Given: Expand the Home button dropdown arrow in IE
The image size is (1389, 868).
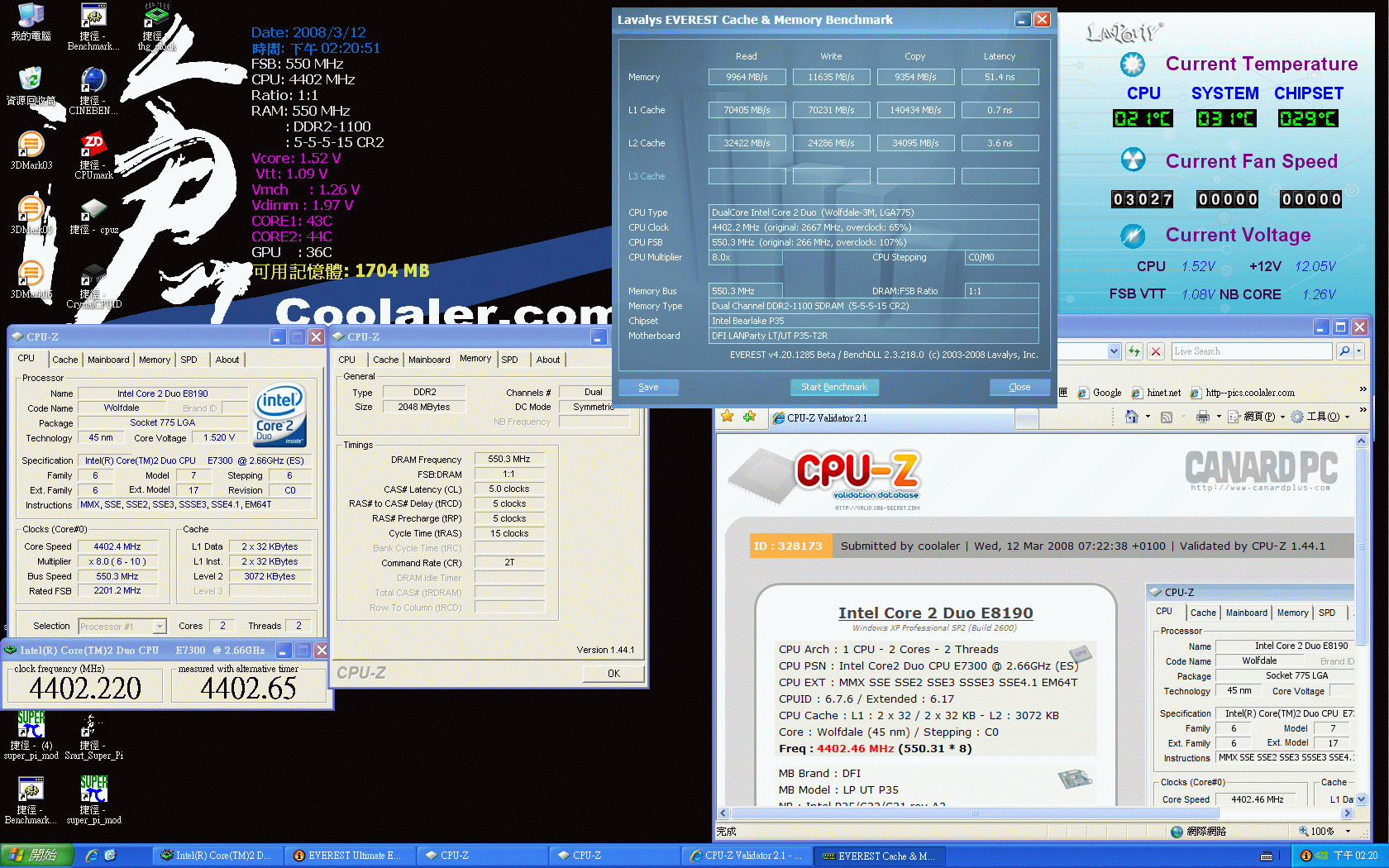Looking at the screenshot, I should coord(1148,417).
